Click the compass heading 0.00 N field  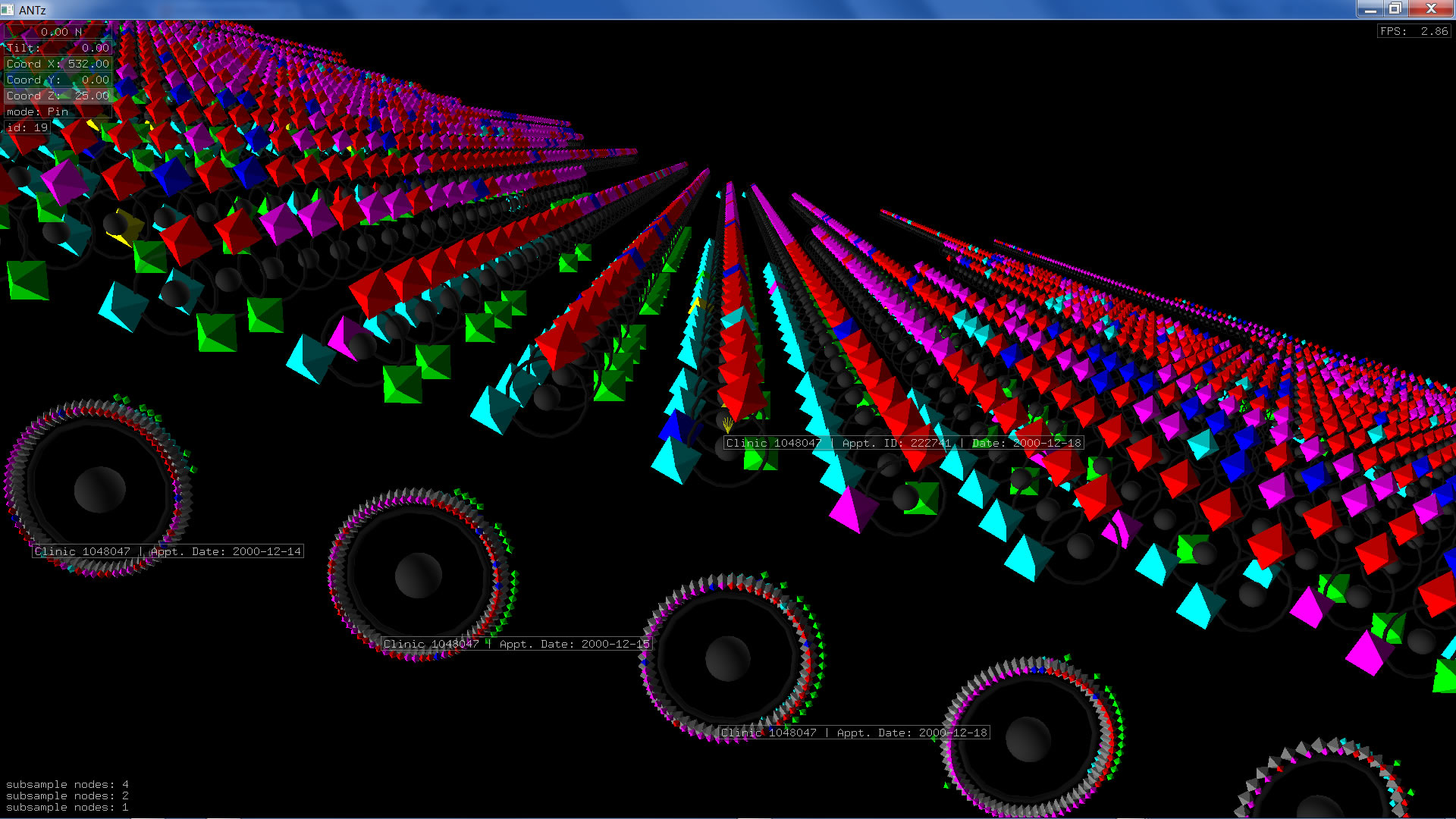click(x=58, y=32)
